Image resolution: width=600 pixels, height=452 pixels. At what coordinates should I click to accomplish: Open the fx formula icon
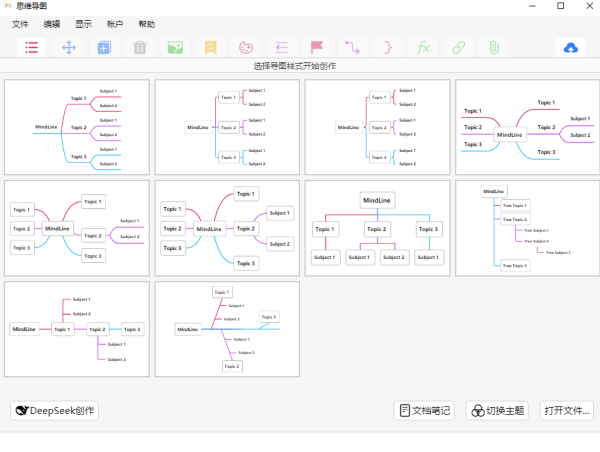423,47
